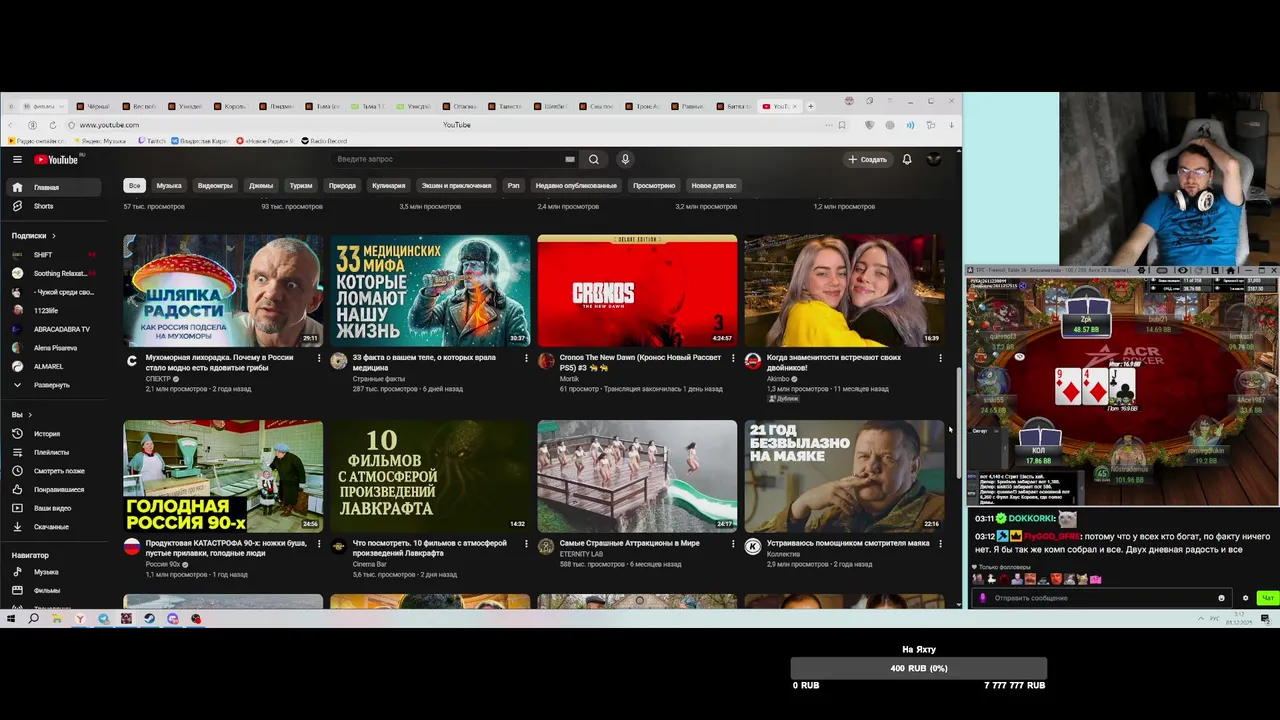Open Плейлисты in the sidebar
The width and height of the screenshot is (1280, 720).
coord(52,452)
